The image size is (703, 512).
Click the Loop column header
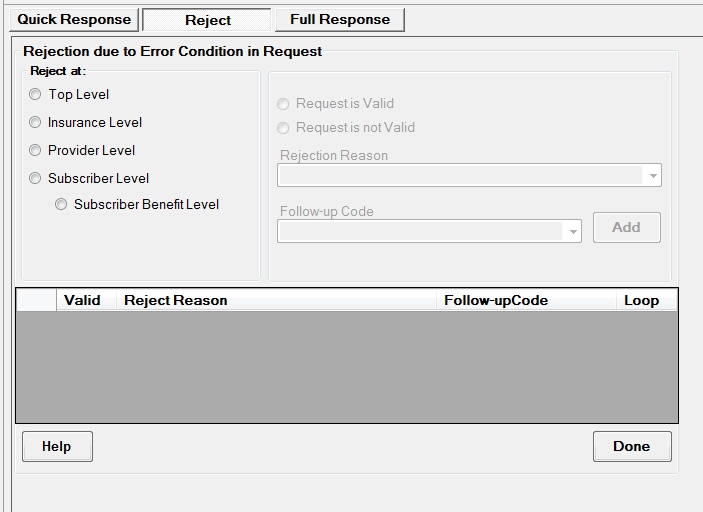pos(641,300)
